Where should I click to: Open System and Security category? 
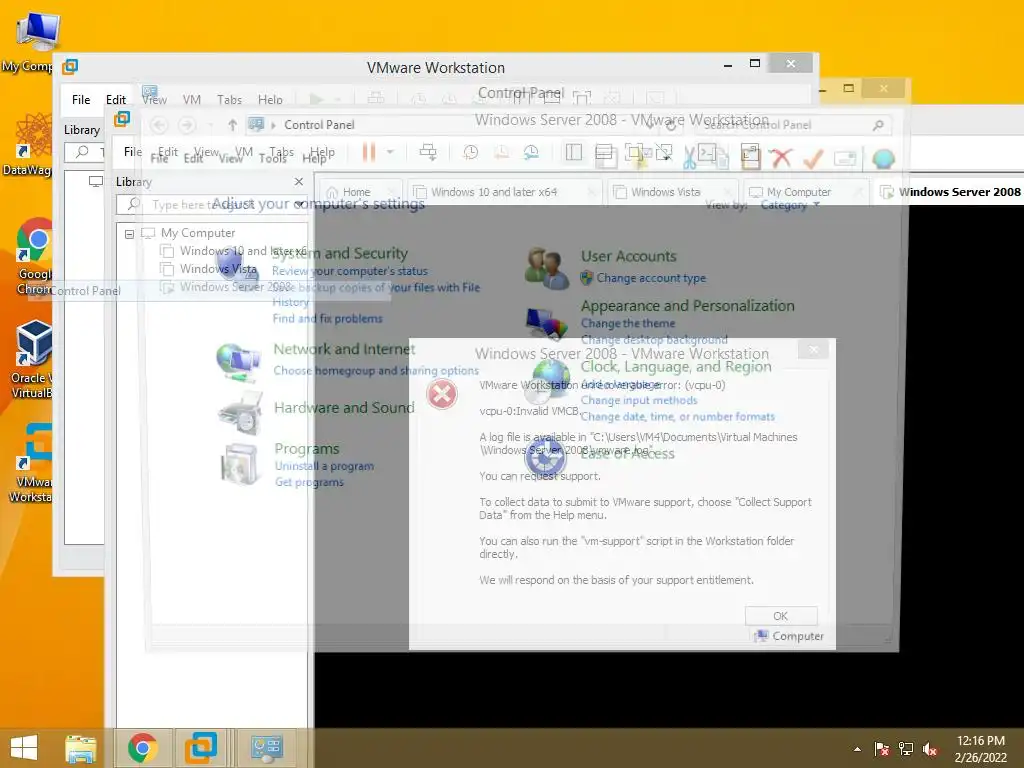click(x=340, y=253)
